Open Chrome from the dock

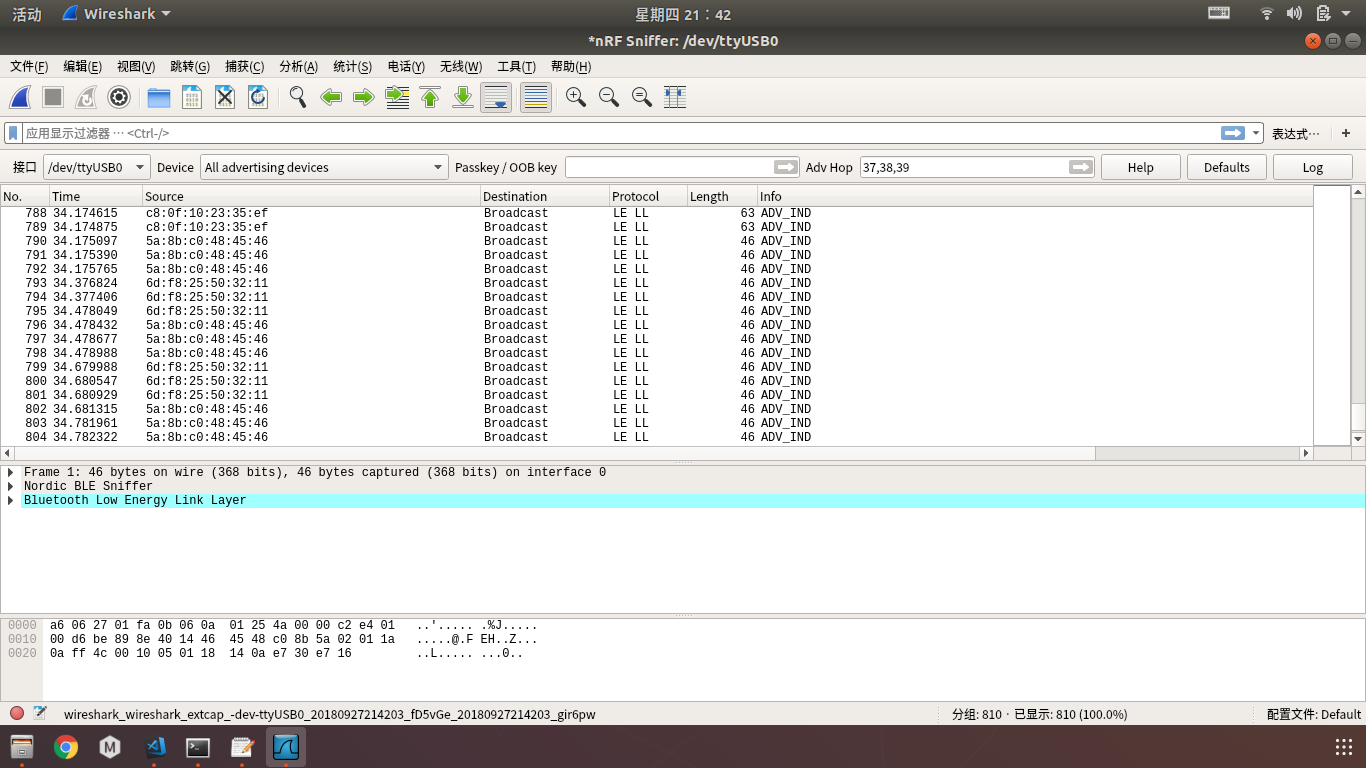(x=66, y=747)
